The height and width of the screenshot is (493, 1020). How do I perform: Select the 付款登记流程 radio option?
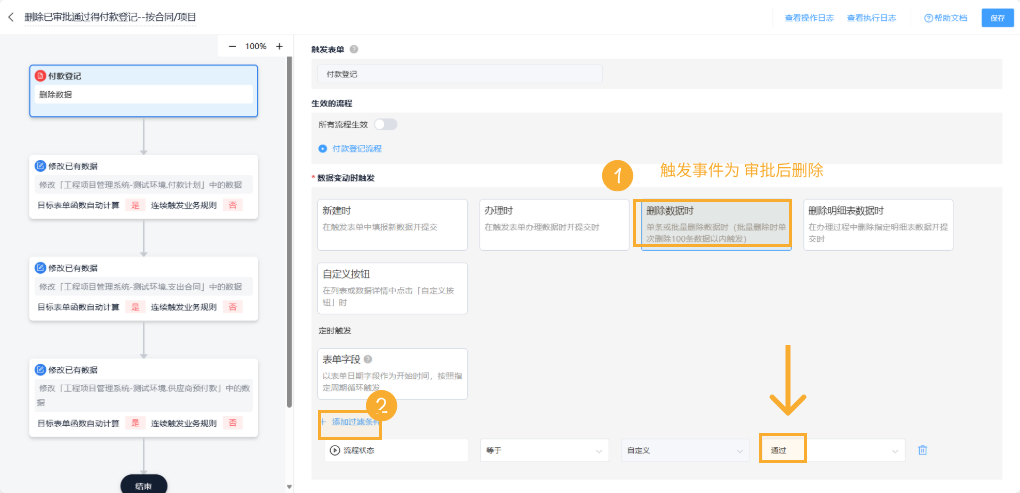click(323, 148)
